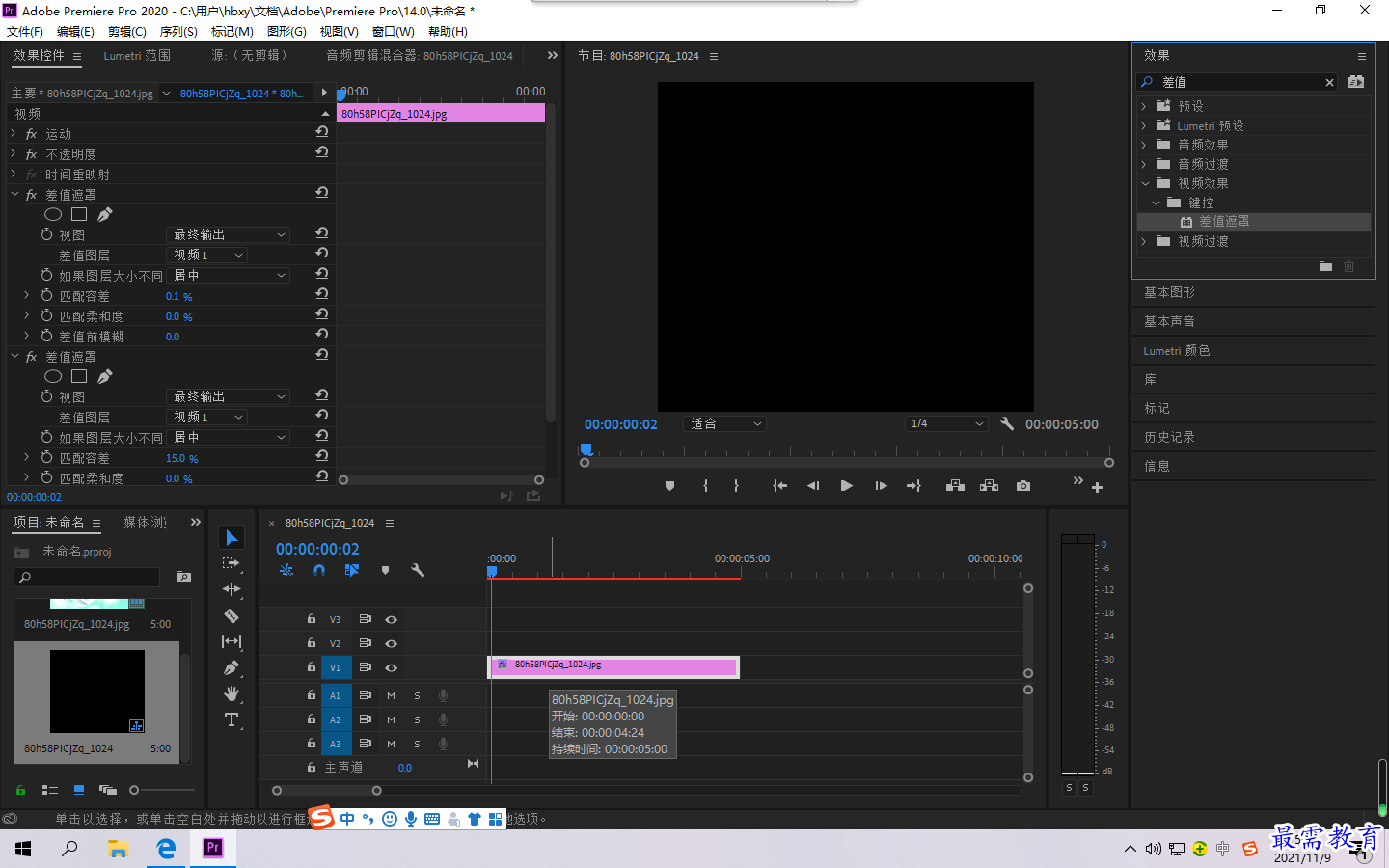Switch to the 音频剪辑混合器 tab

420,56
